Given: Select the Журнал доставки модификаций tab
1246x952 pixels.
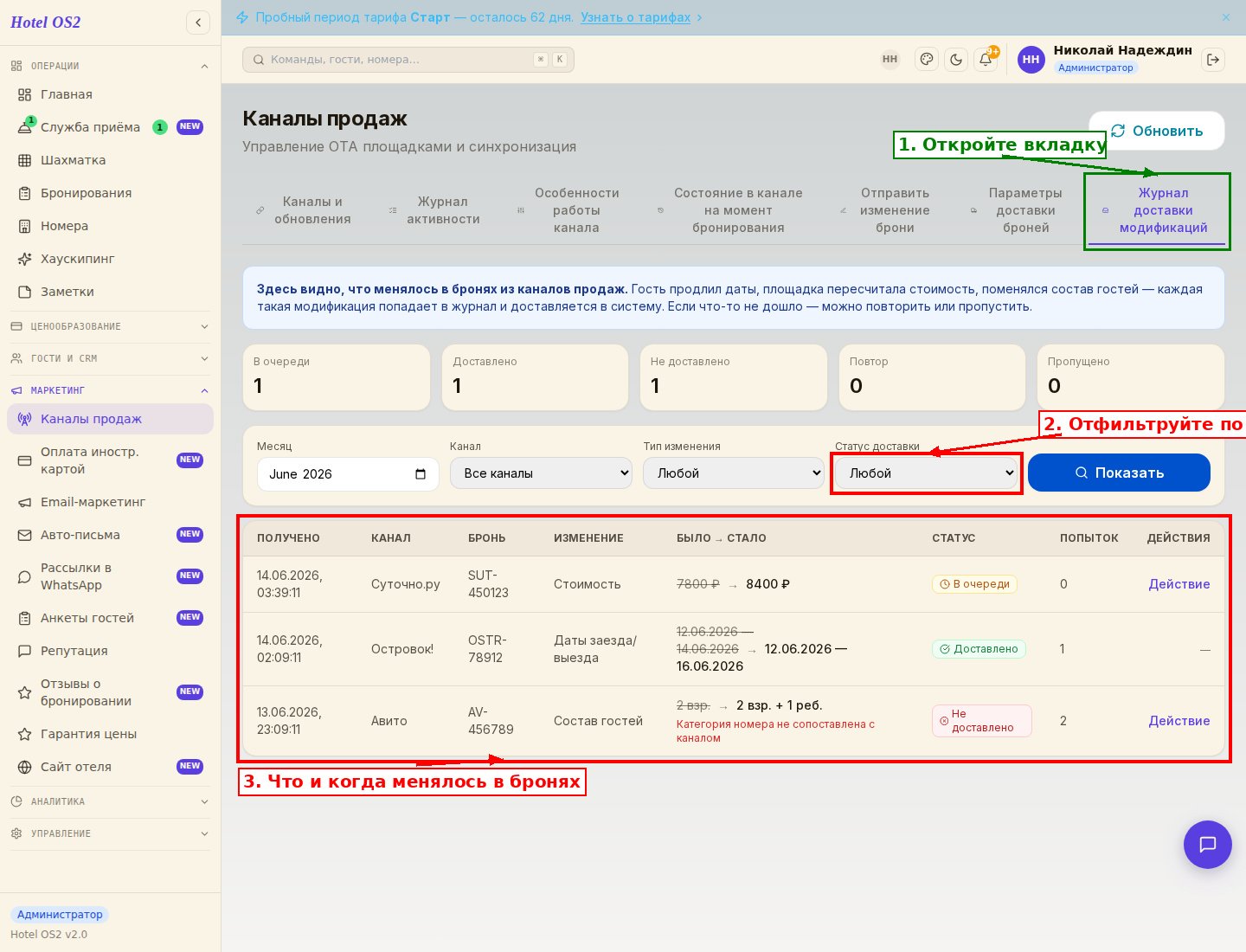Looking at the screenshot, I should (x=1157, y=210).
